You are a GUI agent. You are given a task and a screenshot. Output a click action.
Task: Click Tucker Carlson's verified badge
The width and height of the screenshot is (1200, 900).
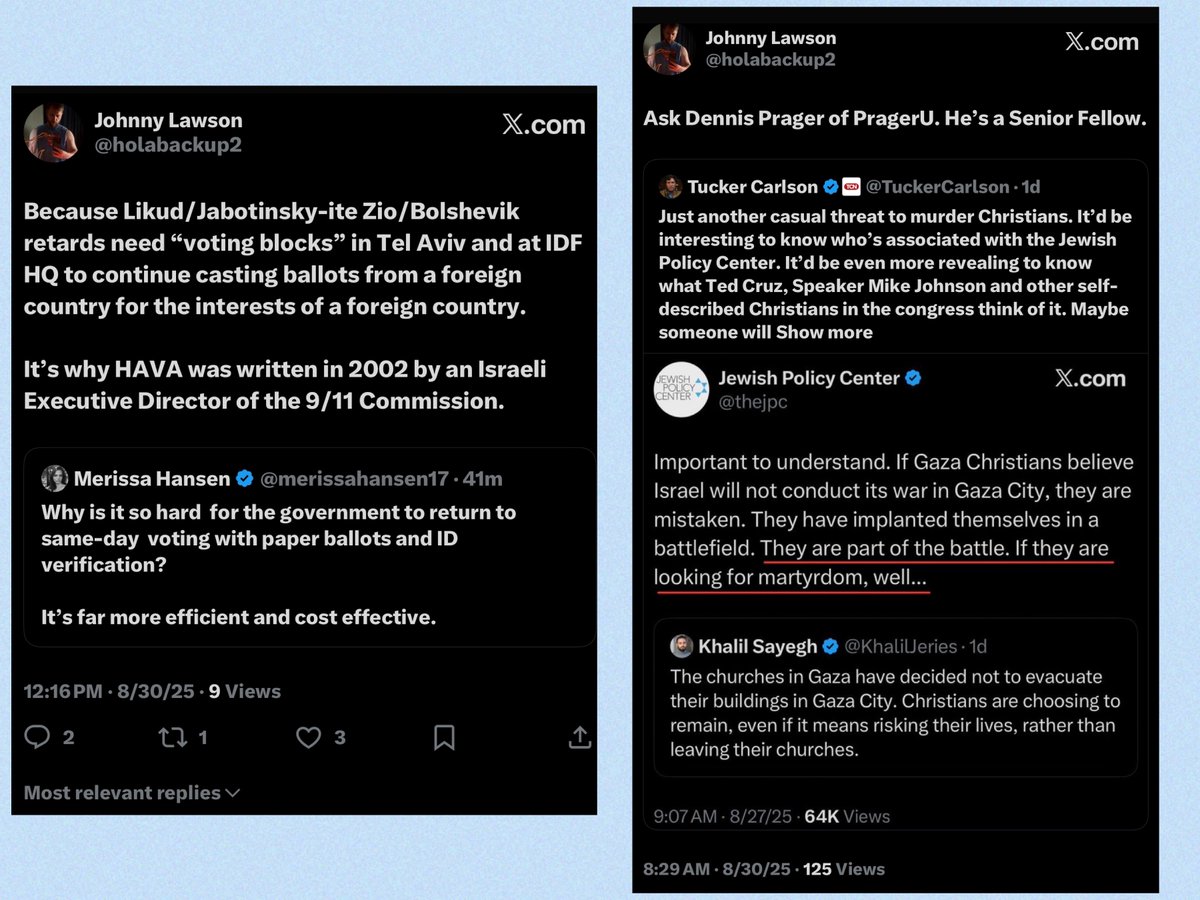coord(829,187)
